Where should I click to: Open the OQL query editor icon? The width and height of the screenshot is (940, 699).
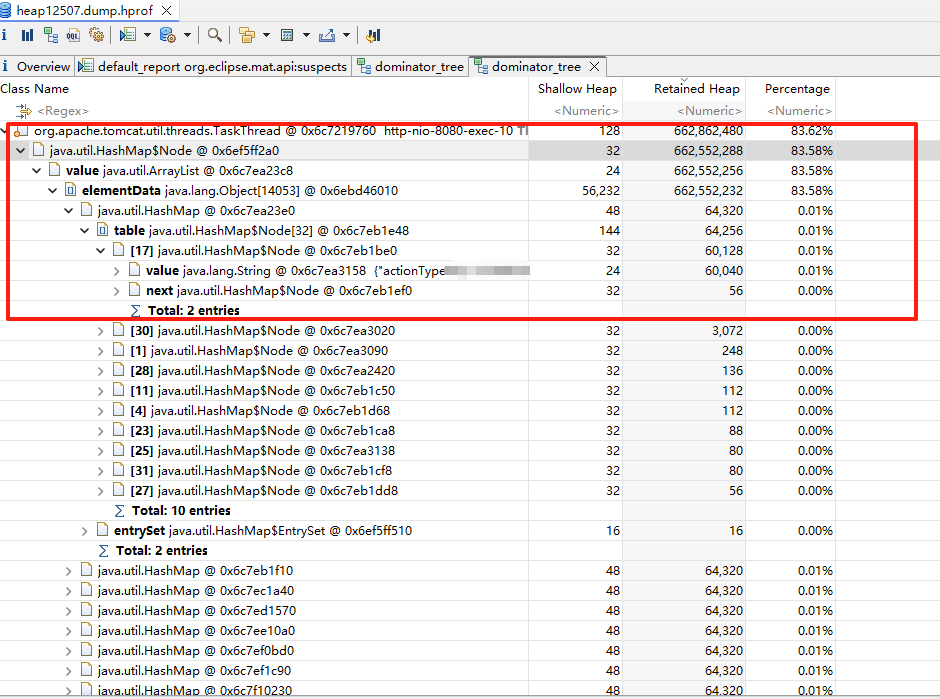tap(73, 35)
